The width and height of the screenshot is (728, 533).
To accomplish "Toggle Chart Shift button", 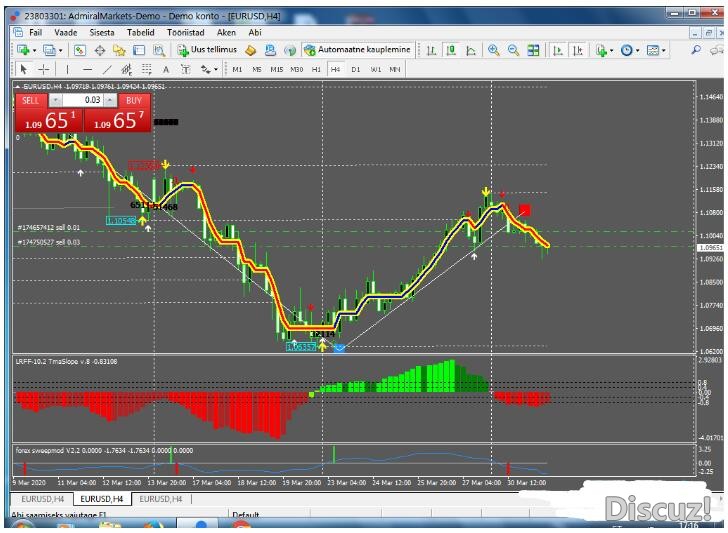I will click(578, 50).
